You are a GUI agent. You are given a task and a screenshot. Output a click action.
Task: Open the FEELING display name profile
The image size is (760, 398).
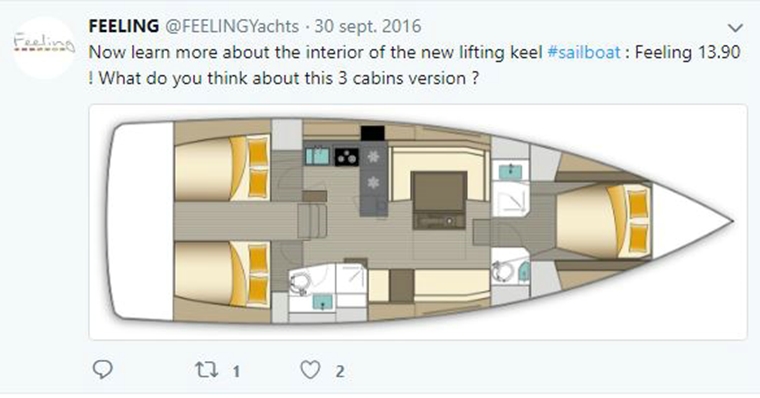coord(124,26)
